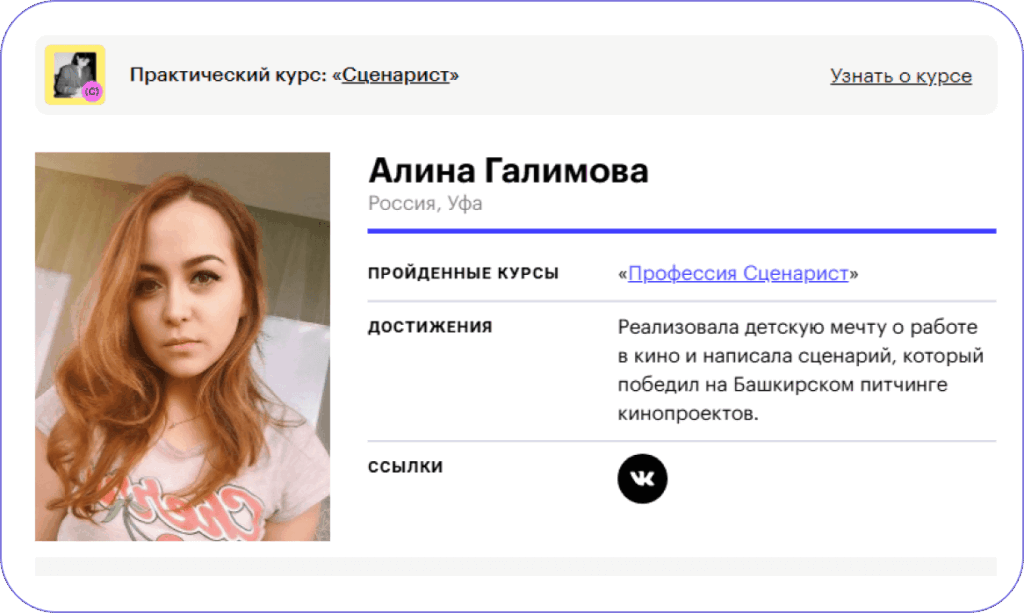Click the achievements description text
1024x613 pixels.
click(x=798, y=369)
